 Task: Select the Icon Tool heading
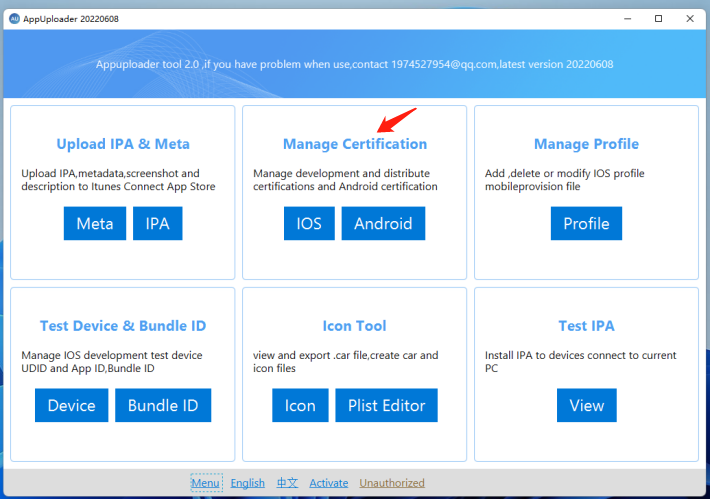355,326
